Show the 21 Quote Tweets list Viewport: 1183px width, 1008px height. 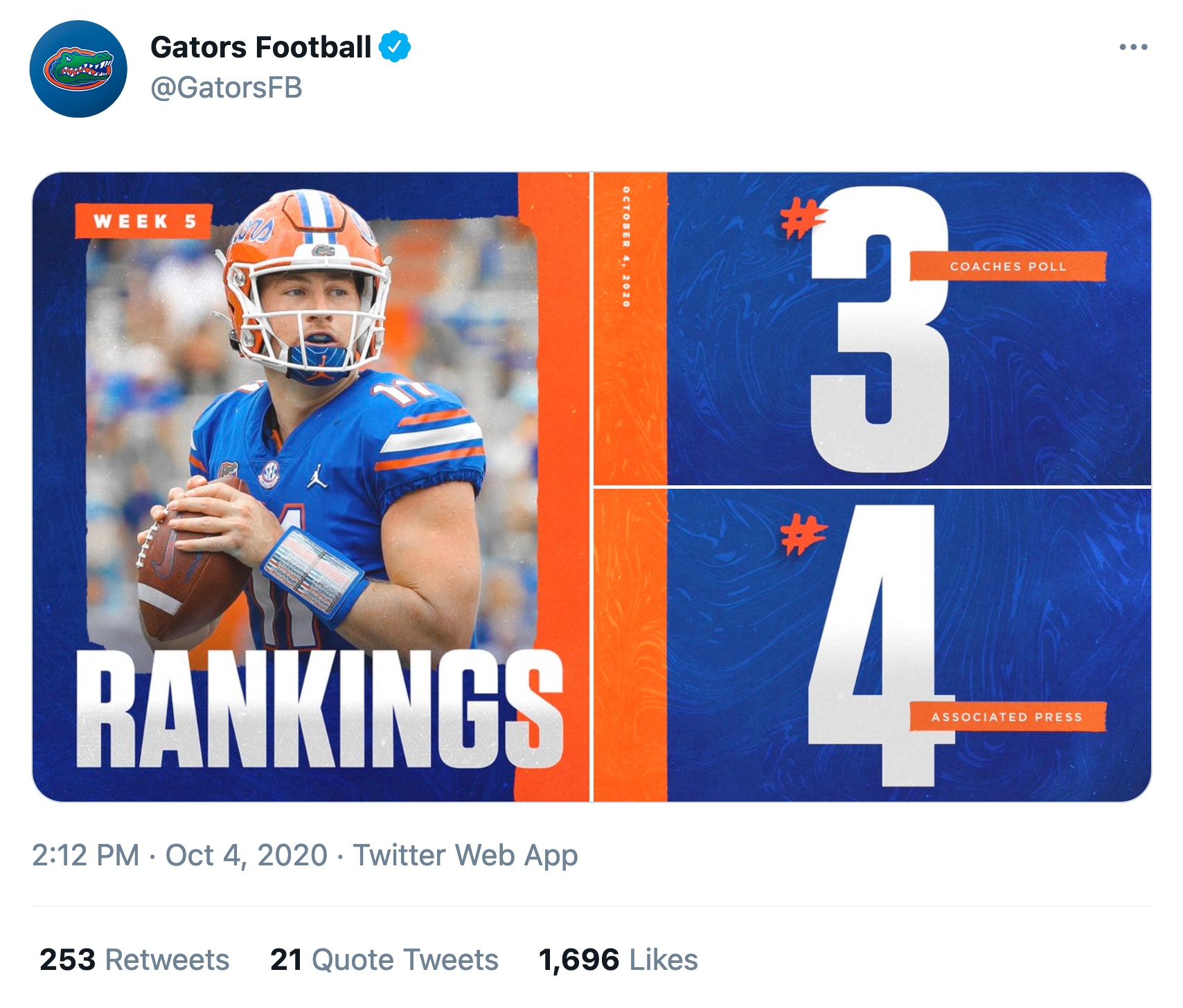384,960
